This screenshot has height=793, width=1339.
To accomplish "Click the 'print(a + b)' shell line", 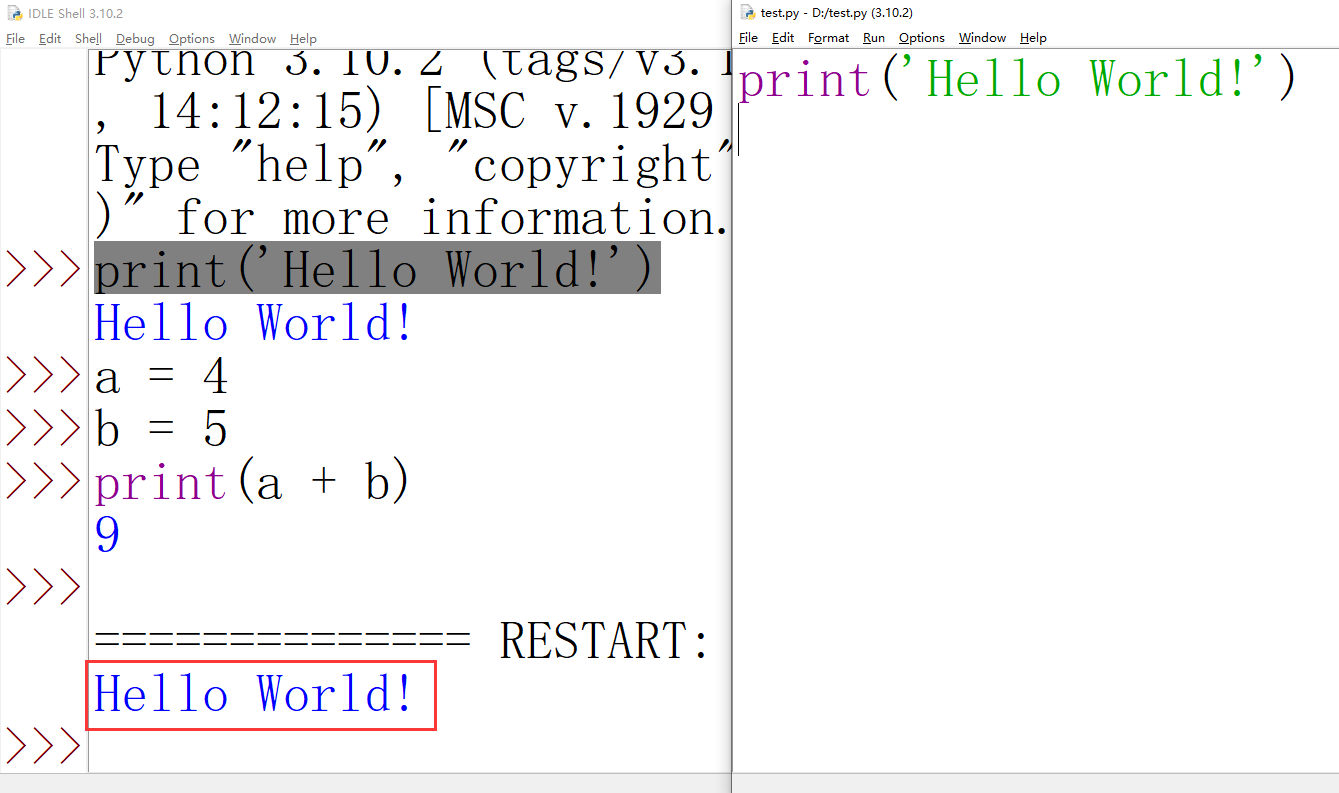I will tap(252, 483).
